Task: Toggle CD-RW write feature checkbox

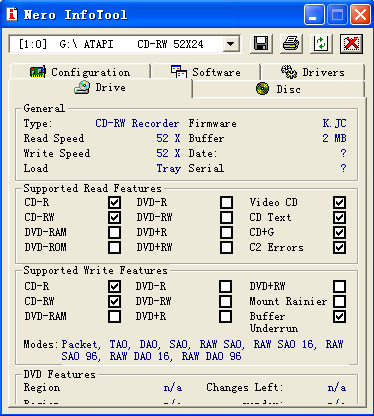Action: tap(114, 301)
